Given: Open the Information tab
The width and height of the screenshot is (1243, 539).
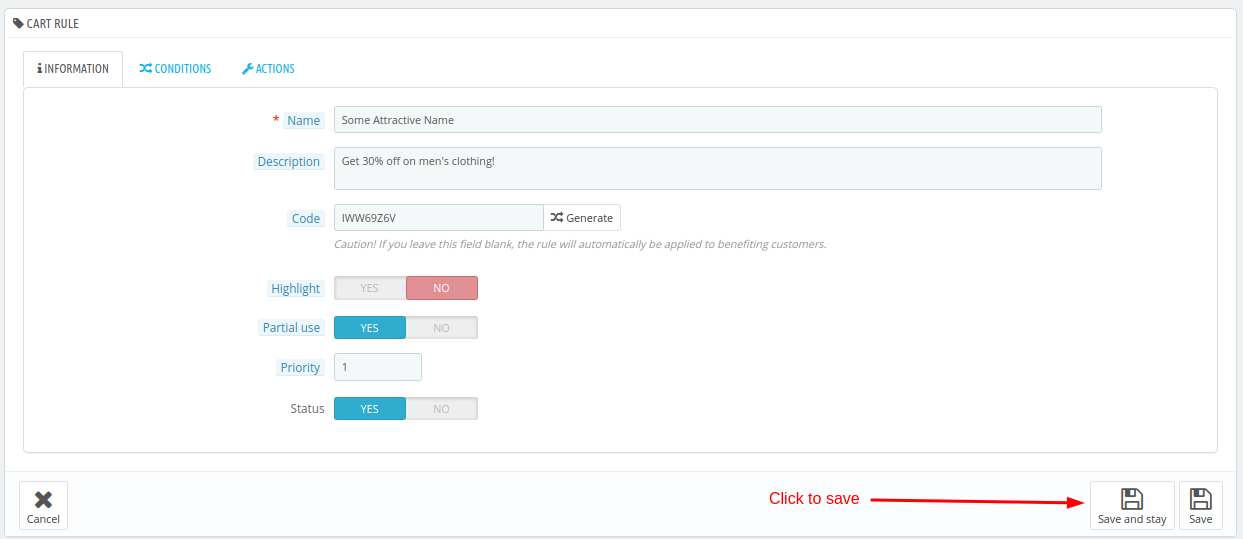Looking at the screenshot, I should pos(73,69).
